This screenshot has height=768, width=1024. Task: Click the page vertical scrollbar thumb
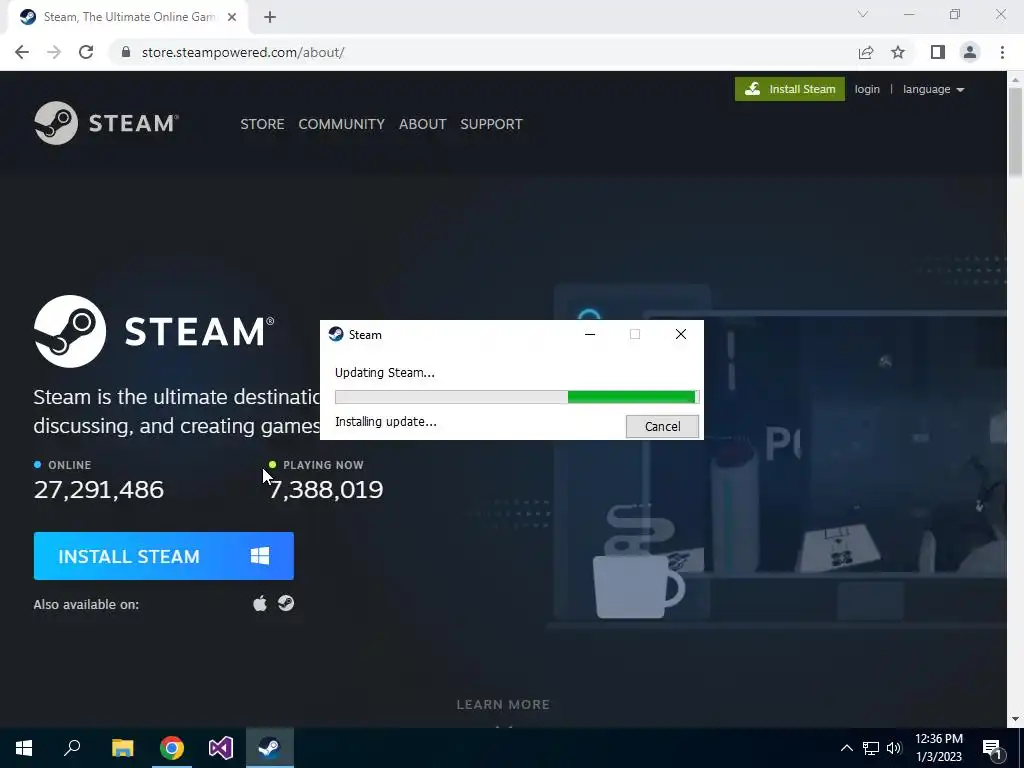point(1015,131)
